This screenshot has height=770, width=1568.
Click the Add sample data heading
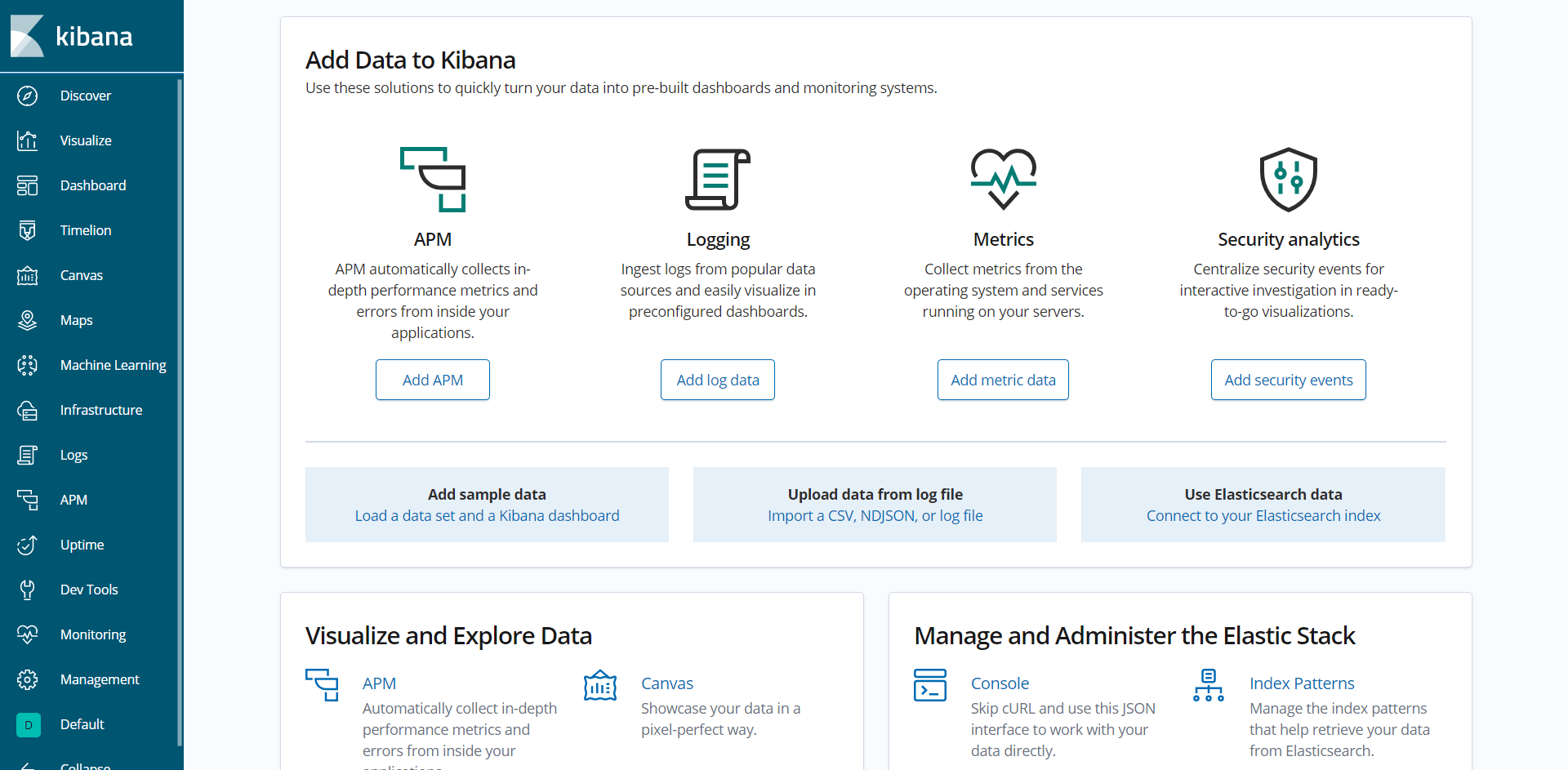[488, 494]
